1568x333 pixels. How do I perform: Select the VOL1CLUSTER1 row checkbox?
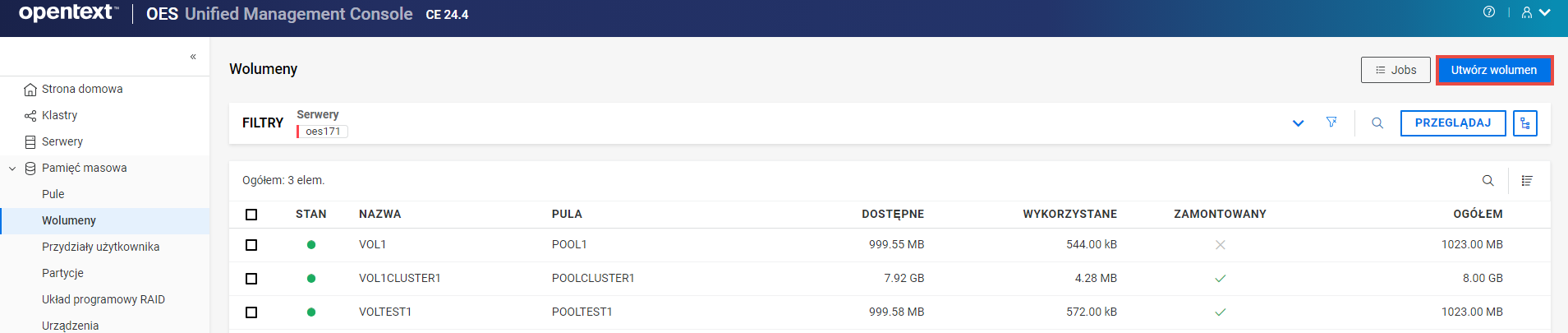pyautogui.click(x=251, y=279)
